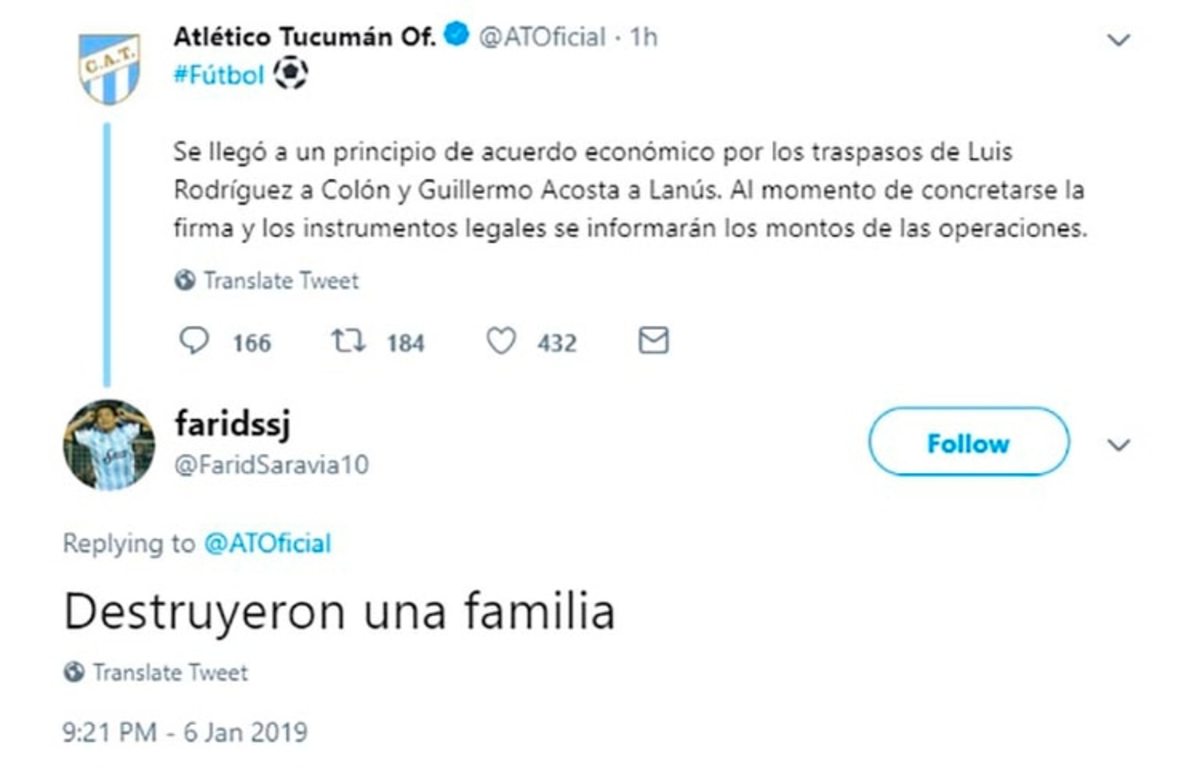Retweet the Atlético Tucumán tweet
Image resolution: width=1200 pixels, height=774 pixels.
(347, 342)
